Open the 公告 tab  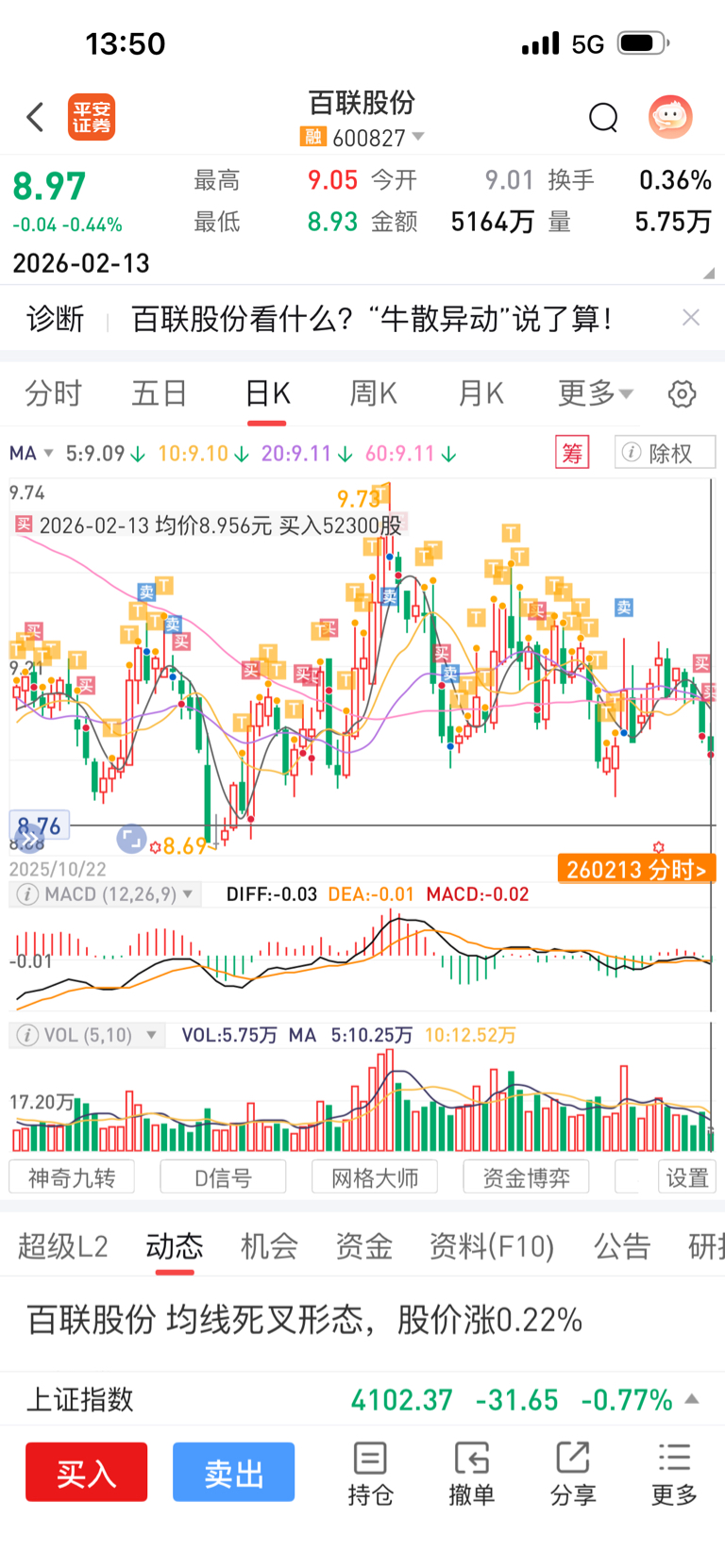point(622,1246)
